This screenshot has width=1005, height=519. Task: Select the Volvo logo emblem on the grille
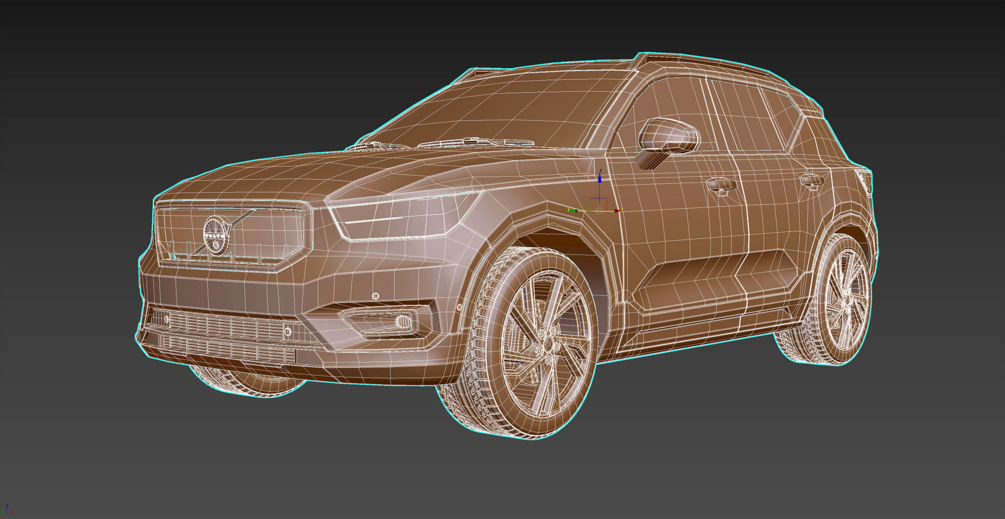(x=217, y=236)
